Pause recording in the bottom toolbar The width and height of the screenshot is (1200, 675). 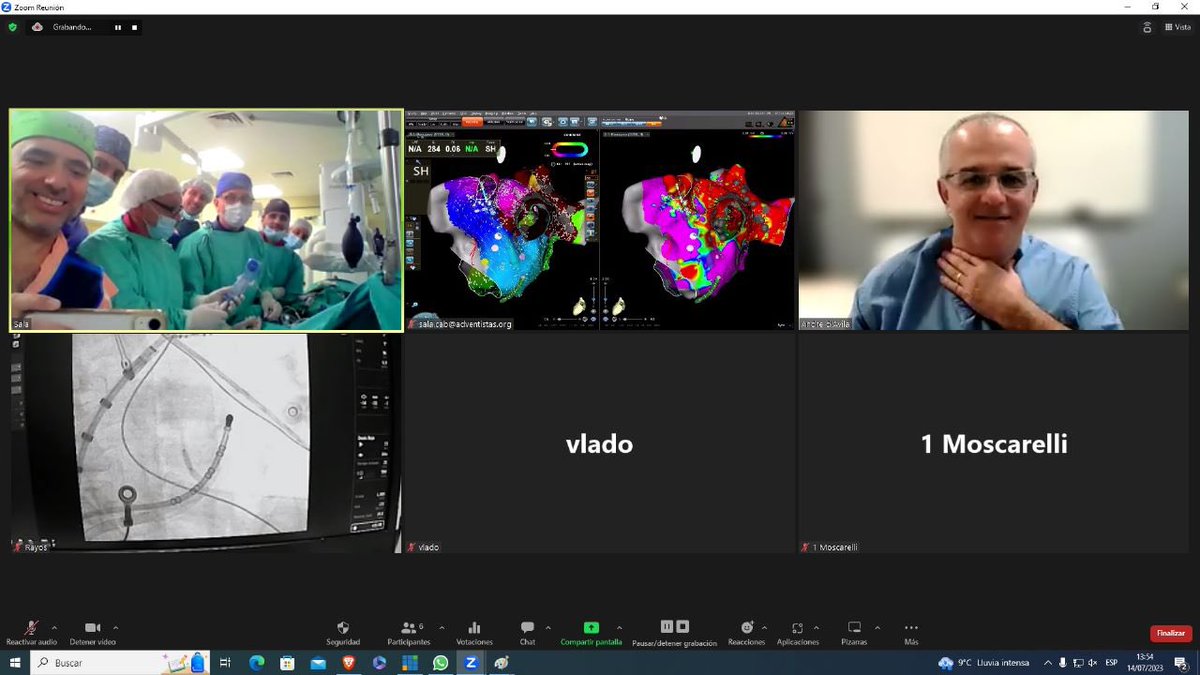coord(667,627)
